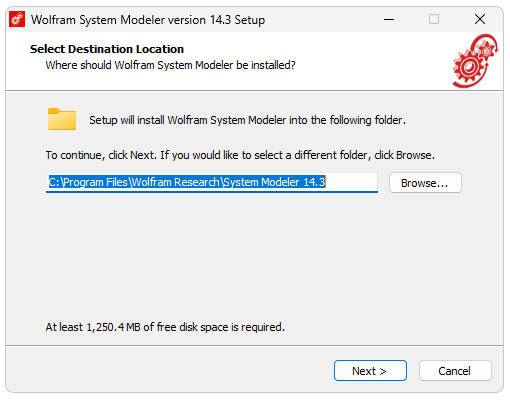This screenshot has height=402, width=510.
Task: Click the free disk space requirement text
Action: coord(165,327)
